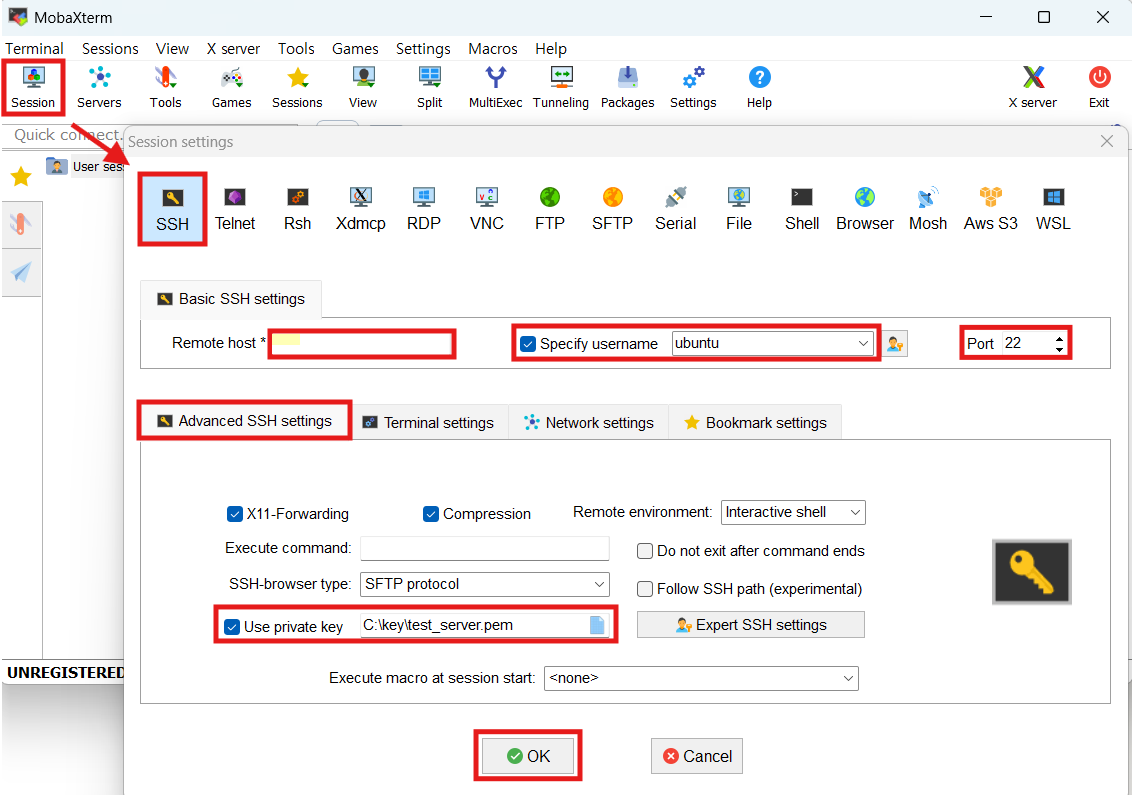This screenshot has height=795, width=1132.
Task: Select the Xdmcp session type
Action: pyautogui.click(x=360, y=209)
